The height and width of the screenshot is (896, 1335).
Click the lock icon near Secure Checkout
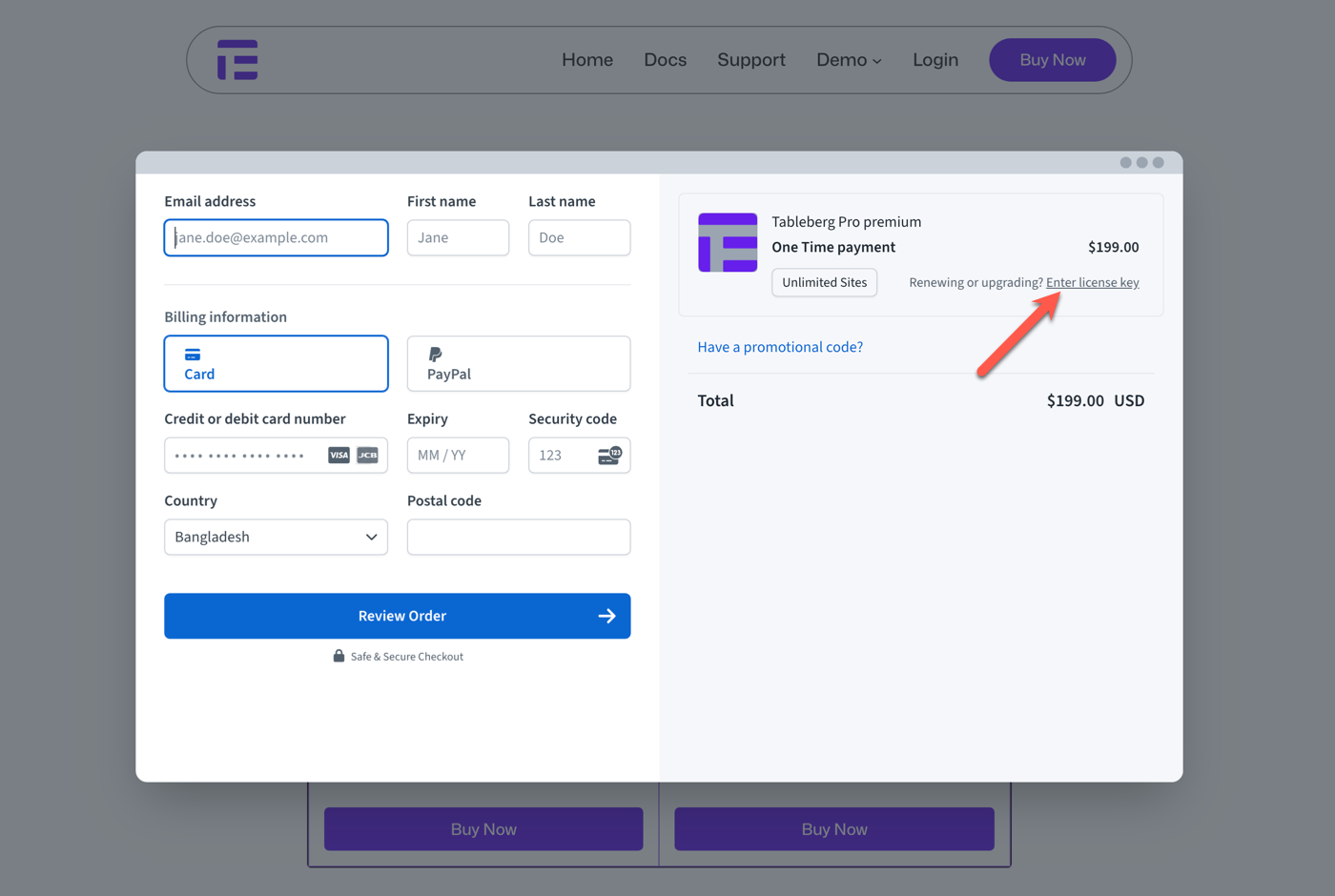coord(339,656)
